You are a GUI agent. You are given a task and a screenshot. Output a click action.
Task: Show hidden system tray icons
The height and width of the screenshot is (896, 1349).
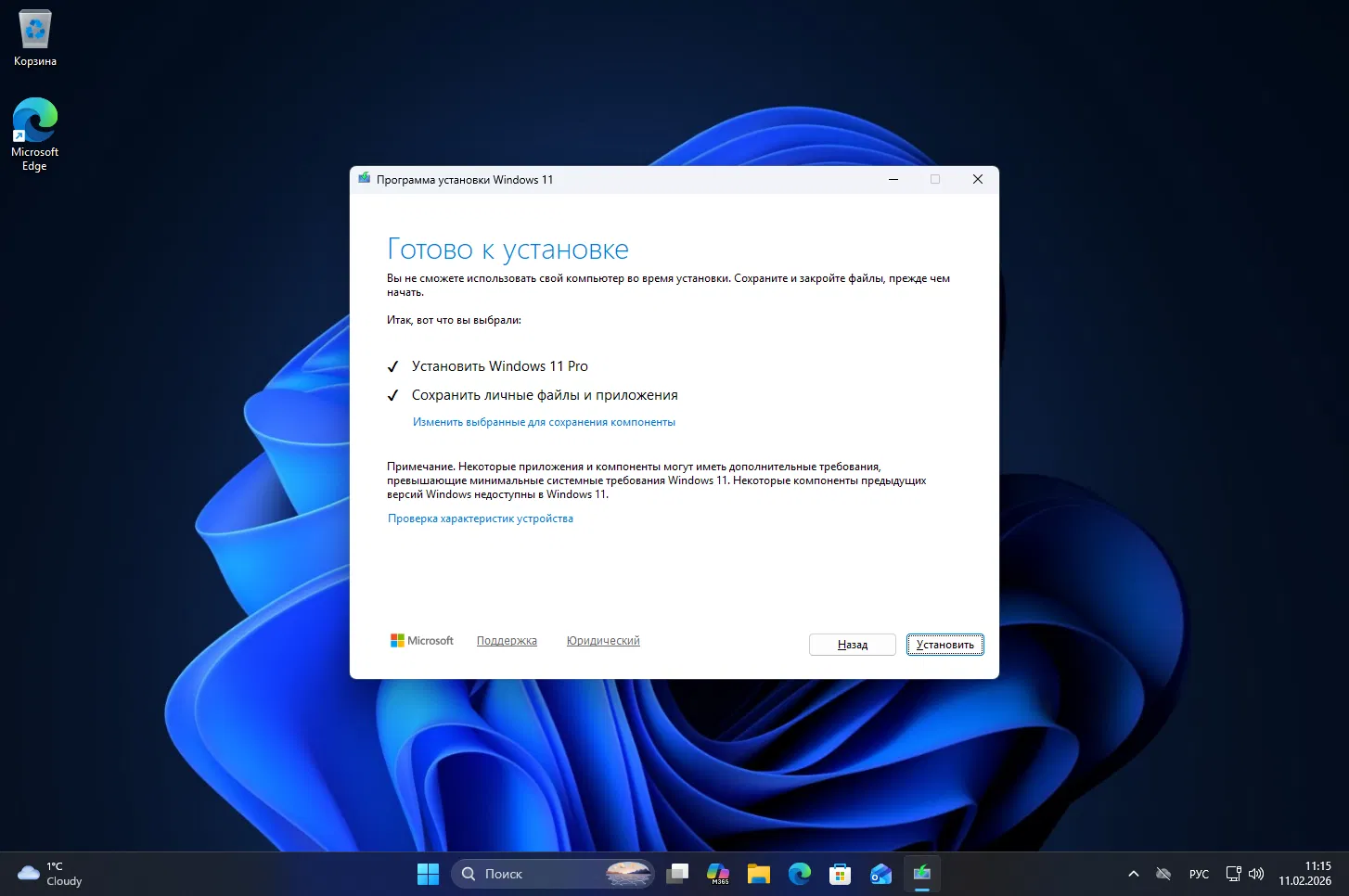[1133, 874]
